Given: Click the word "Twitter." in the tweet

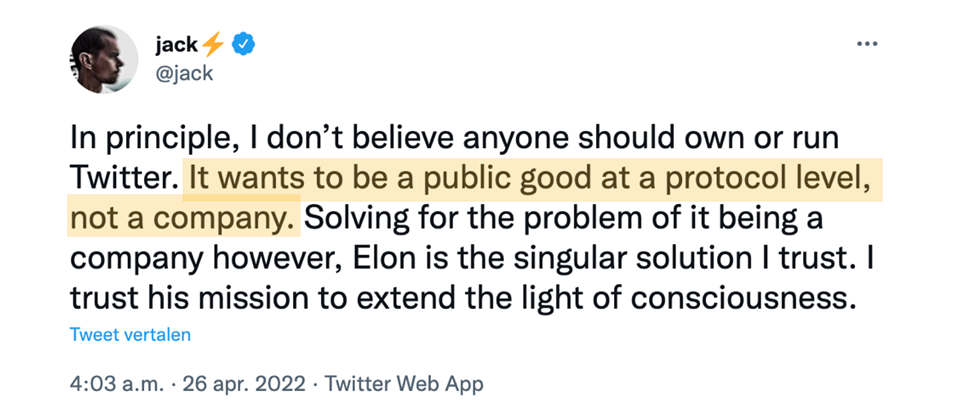Looking at the screenshot, I should click(123, 177).
